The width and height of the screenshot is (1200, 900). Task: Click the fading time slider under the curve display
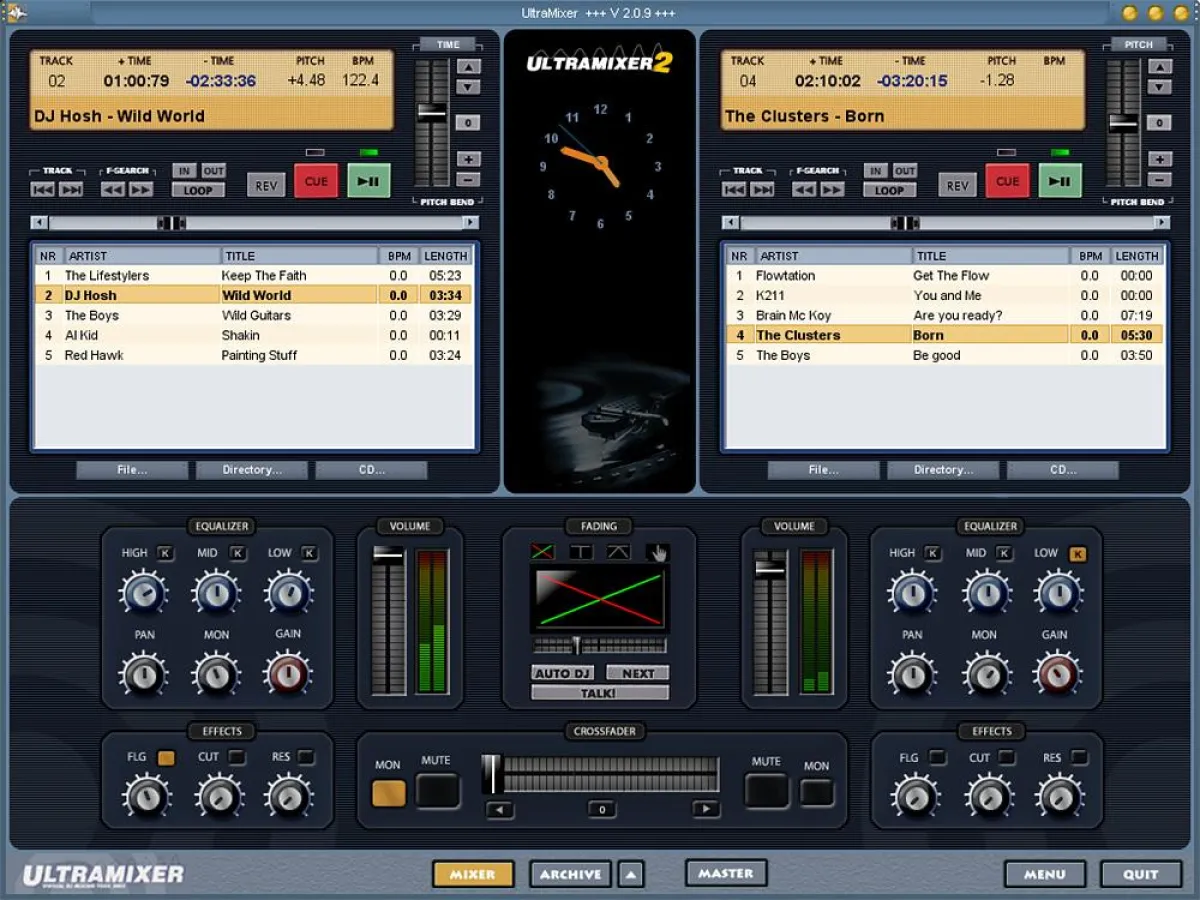tap(578, 643)
